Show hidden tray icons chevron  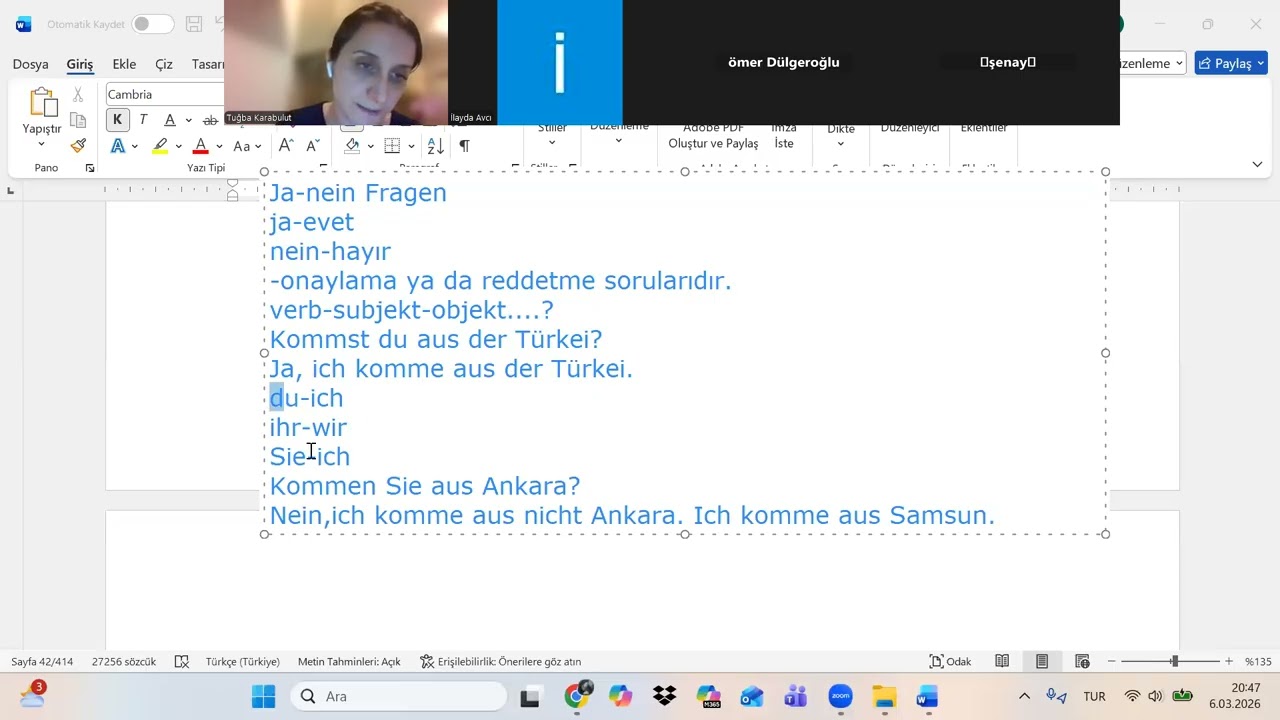click(x=1024, y=696)
